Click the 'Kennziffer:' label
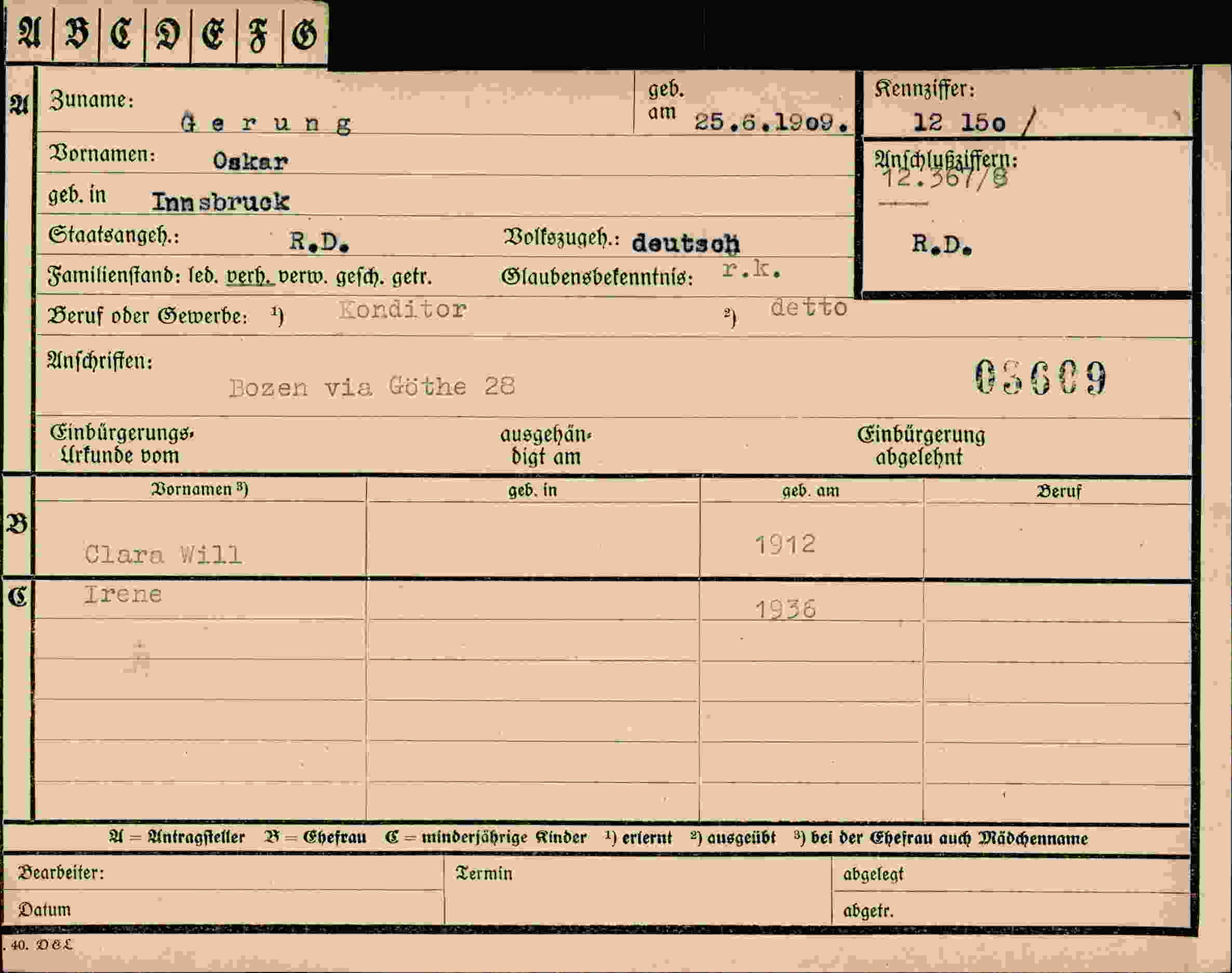The image size is (1232, 973). pyautogui.click(x=925, y=89)
